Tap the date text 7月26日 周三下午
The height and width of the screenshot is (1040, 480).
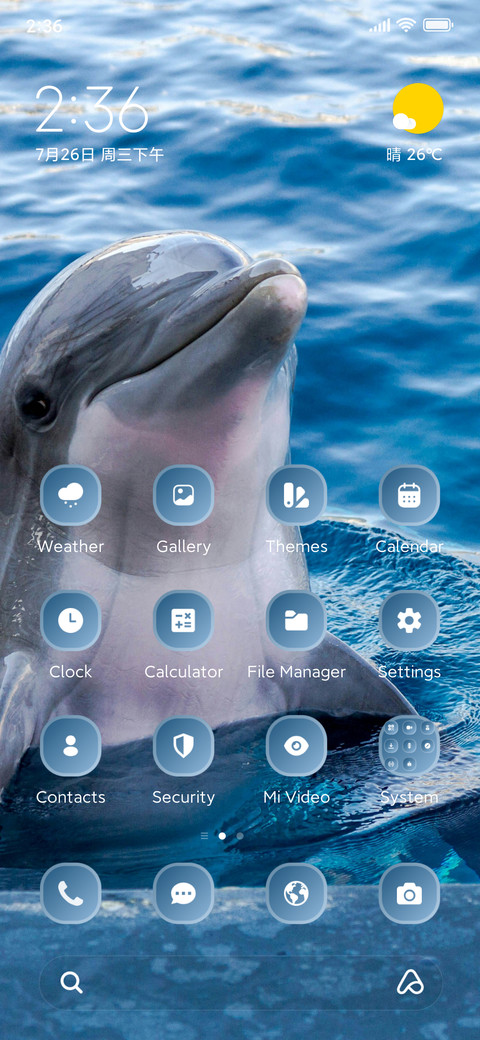coord(99,155)
